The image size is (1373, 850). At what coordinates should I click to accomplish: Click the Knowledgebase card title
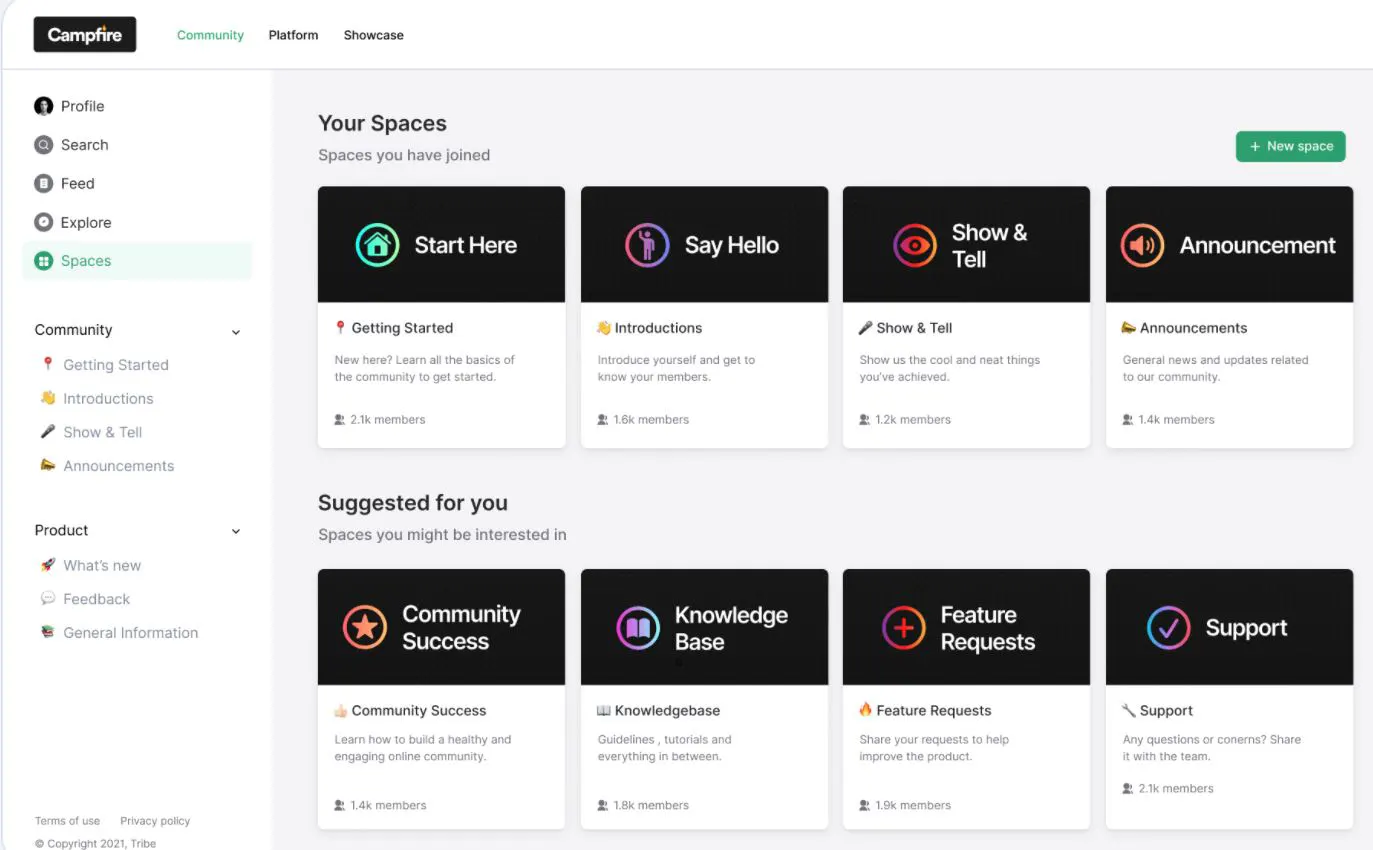click(667, 711)
